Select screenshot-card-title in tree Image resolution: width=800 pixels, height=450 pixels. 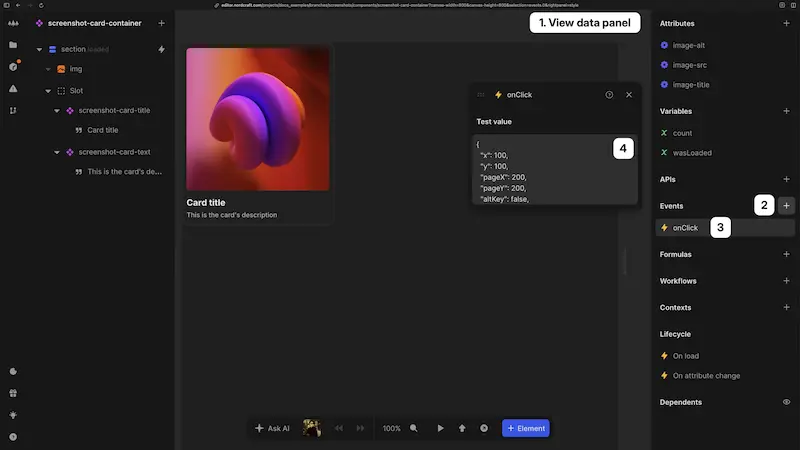pyautogui.click(x=114, y=110)
